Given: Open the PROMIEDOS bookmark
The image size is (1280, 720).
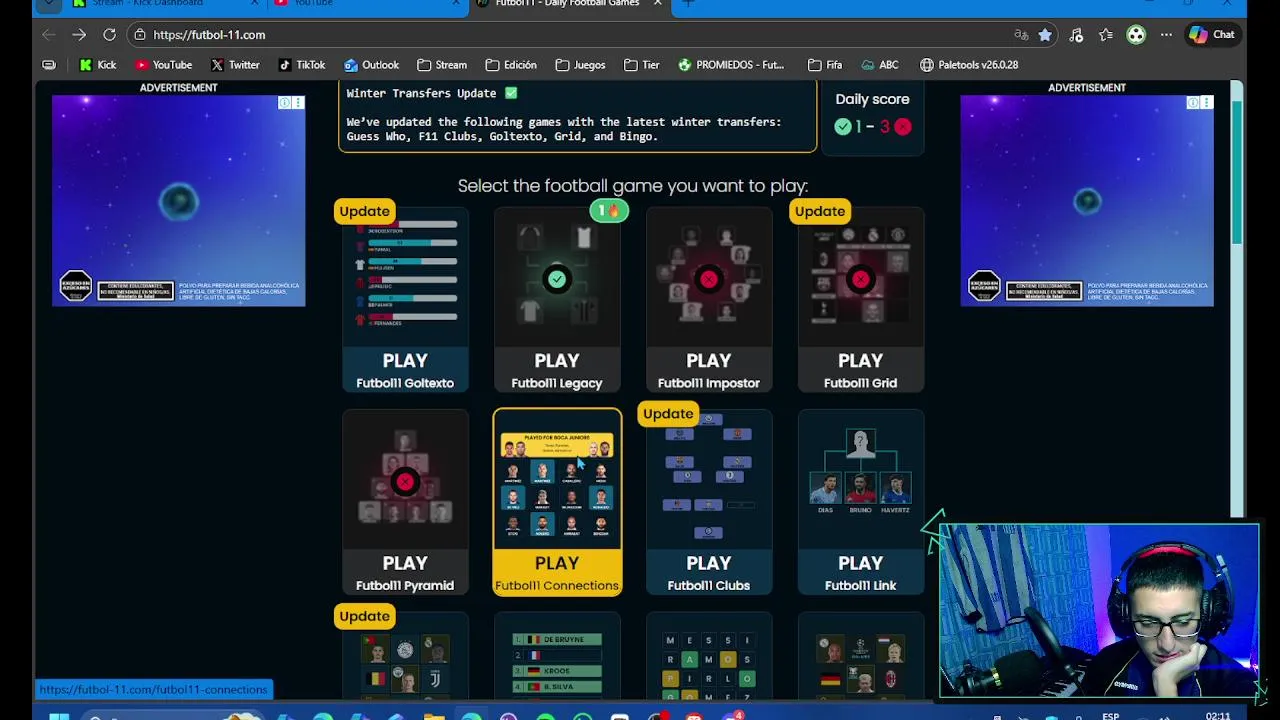Looking at the screenshot, I should point(731,65).
